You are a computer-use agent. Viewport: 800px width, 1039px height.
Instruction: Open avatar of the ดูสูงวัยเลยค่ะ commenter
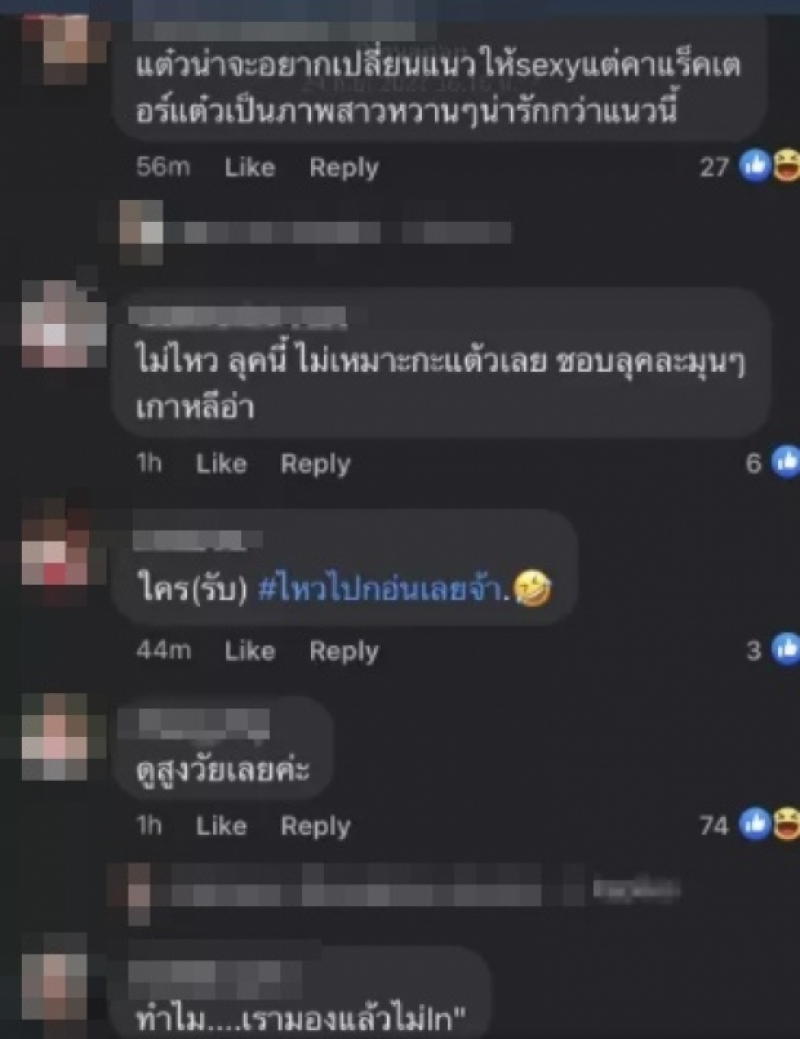pyautogui.click(x=56, y=736)
